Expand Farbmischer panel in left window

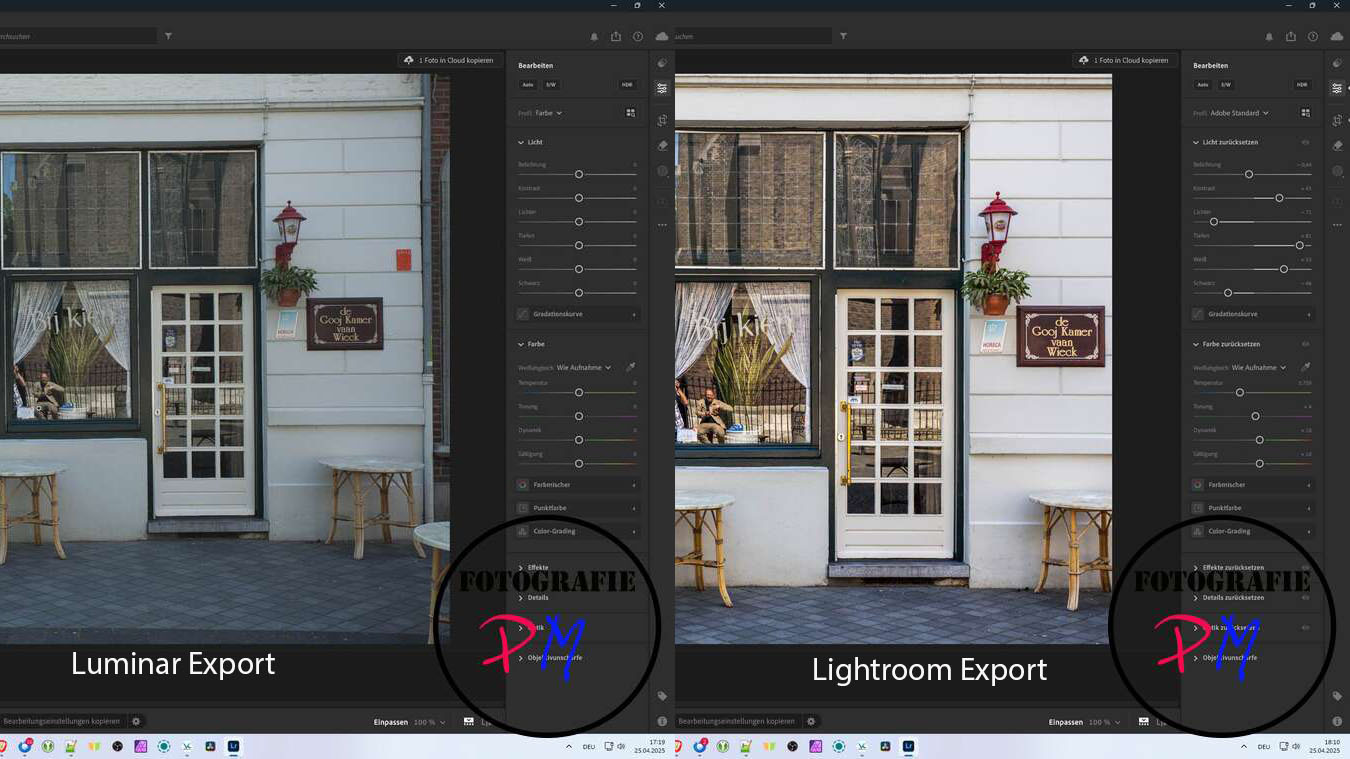coord(577,485)
